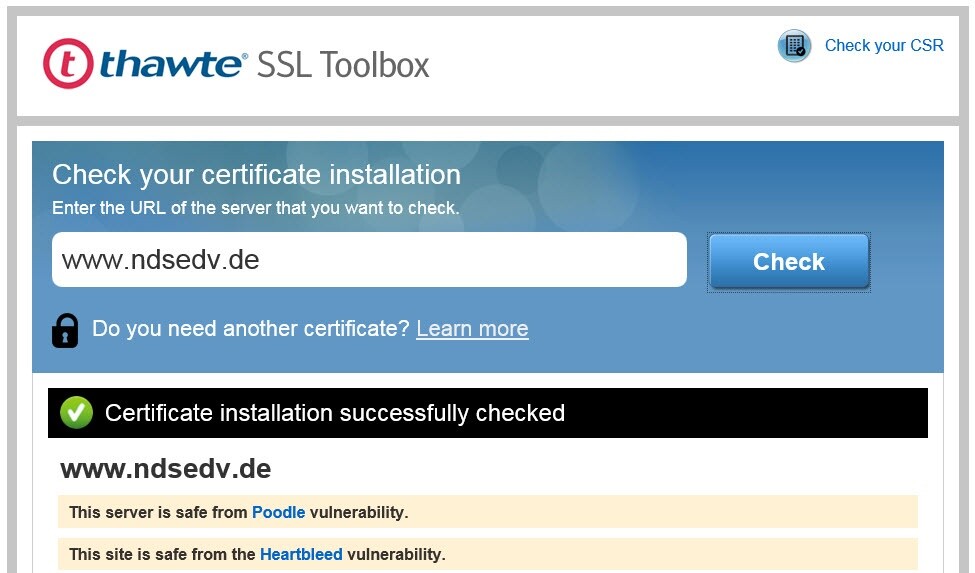Open the Heartbleed vulnerability link
Screen dimensions: 975x573
301,554
